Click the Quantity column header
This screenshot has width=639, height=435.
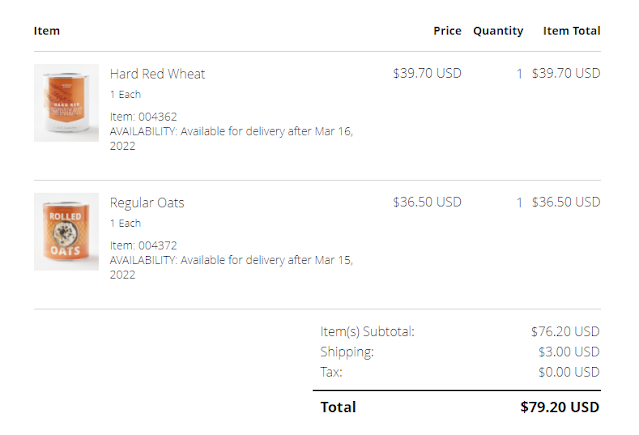tap(498, 31)
